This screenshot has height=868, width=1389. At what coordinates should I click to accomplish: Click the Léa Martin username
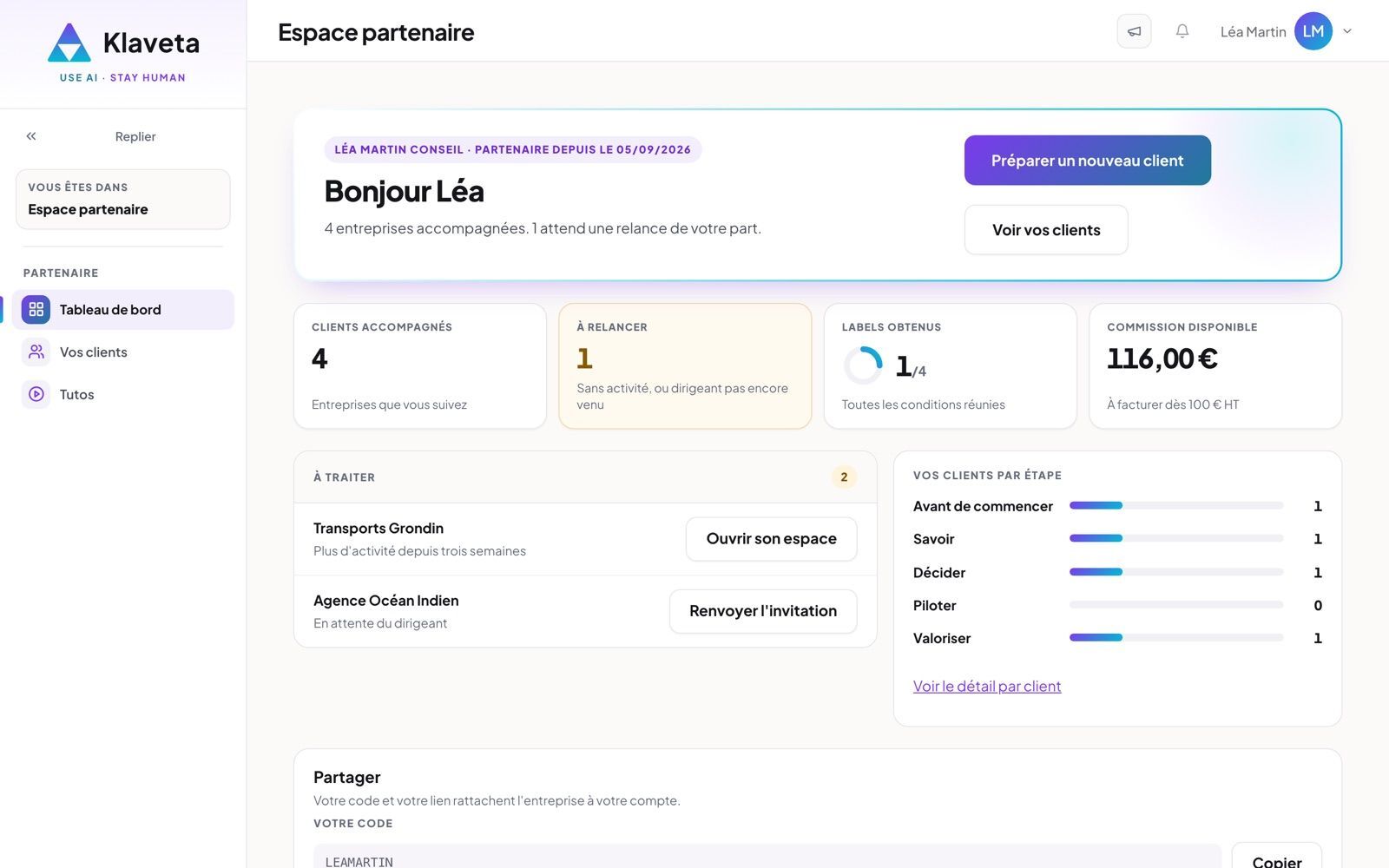(x=1253, y=32)
